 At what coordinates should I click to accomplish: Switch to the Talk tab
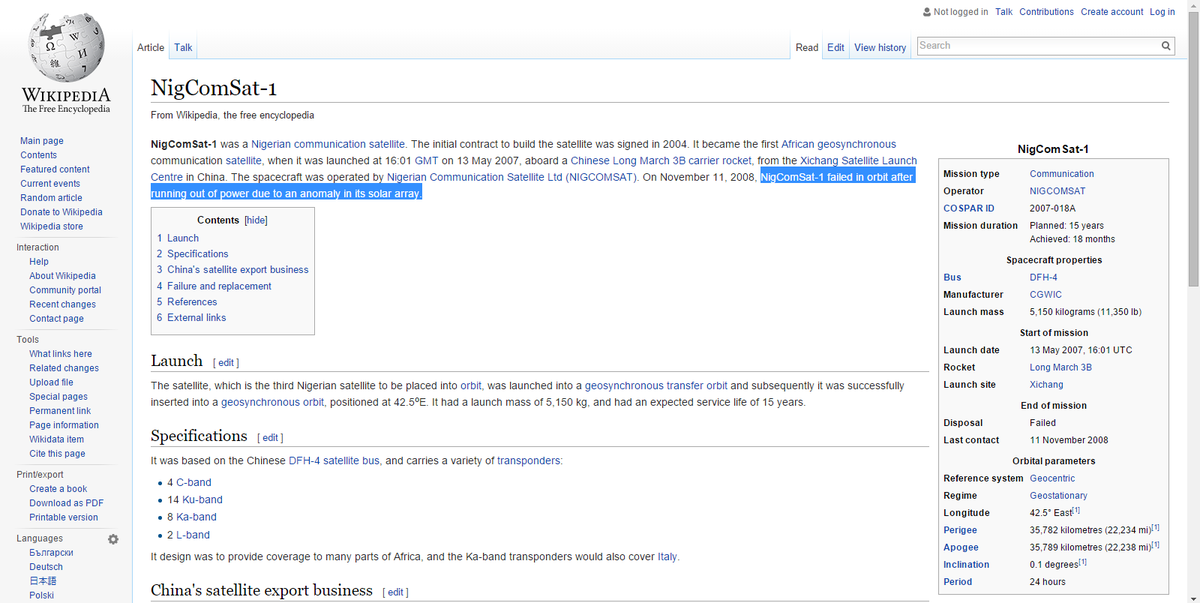click(x=183, y=47)
